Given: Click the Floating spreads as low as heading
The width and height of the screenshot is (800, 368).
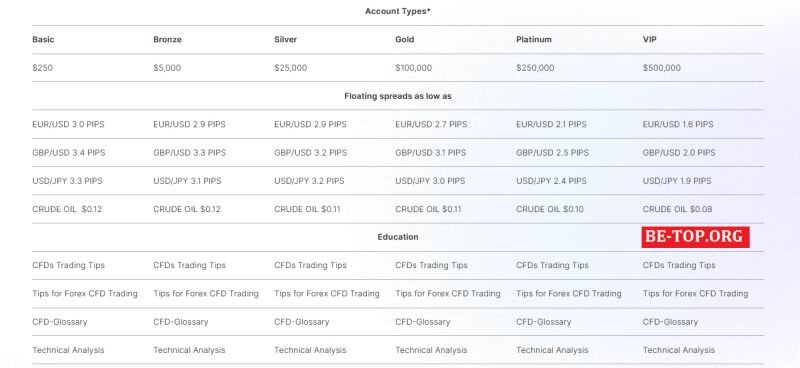Looking at the screenshot, I should 397,96.
